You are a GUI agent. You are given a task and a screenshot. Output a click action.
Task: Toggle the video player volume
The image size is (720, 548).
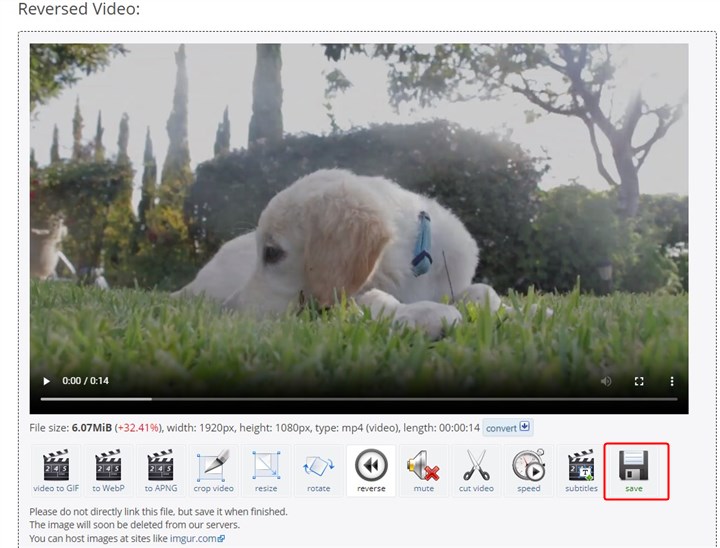606,381
